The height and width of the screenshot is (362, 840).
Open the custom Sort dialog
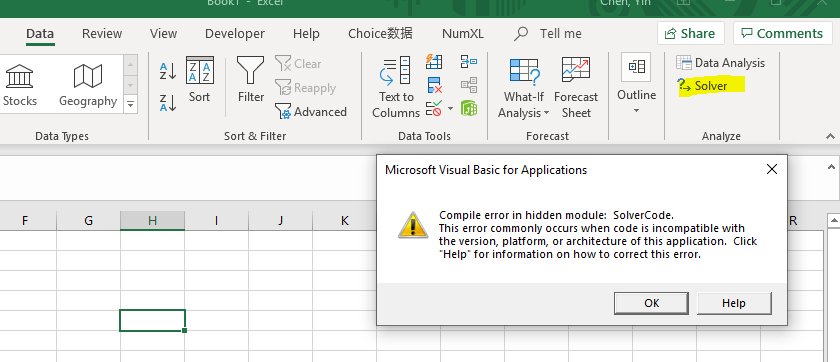199,80
